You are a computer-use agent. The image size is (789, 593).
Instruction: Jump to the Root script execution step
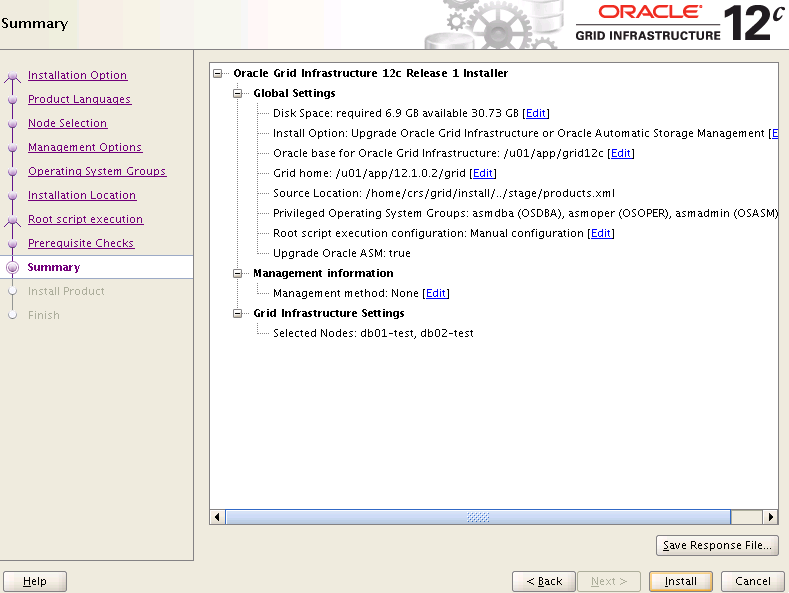[86, 219]
